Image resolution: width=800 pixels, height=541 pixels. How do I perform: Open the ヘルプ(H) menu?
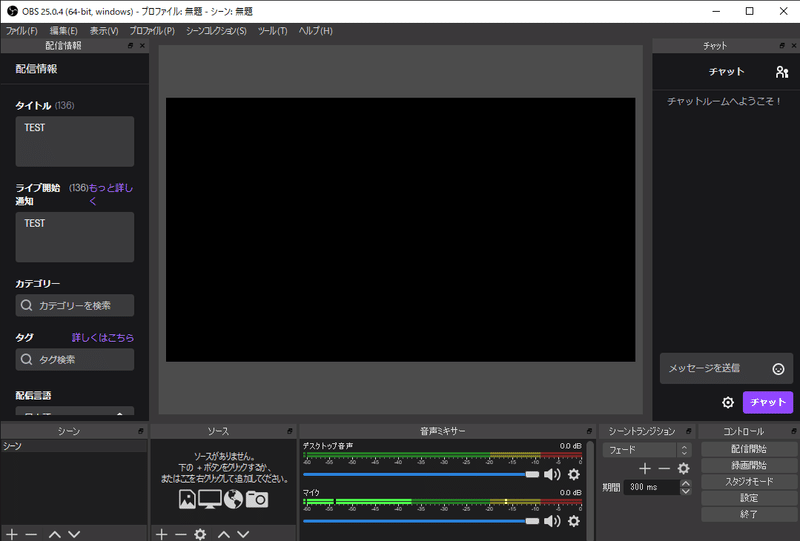pyautogui.click(x=315, y=31)
